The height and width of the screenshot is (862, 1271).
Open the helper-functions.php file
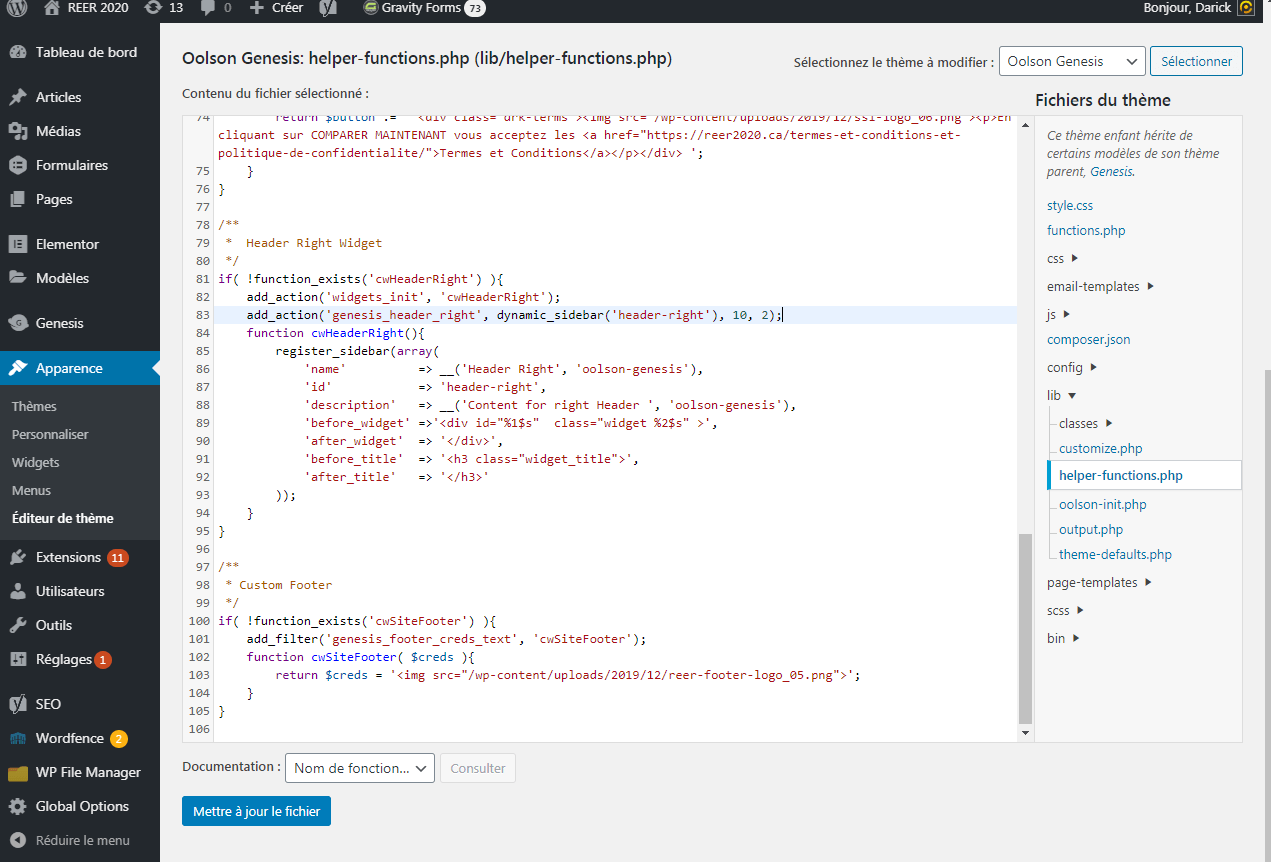coord(1121,475)
